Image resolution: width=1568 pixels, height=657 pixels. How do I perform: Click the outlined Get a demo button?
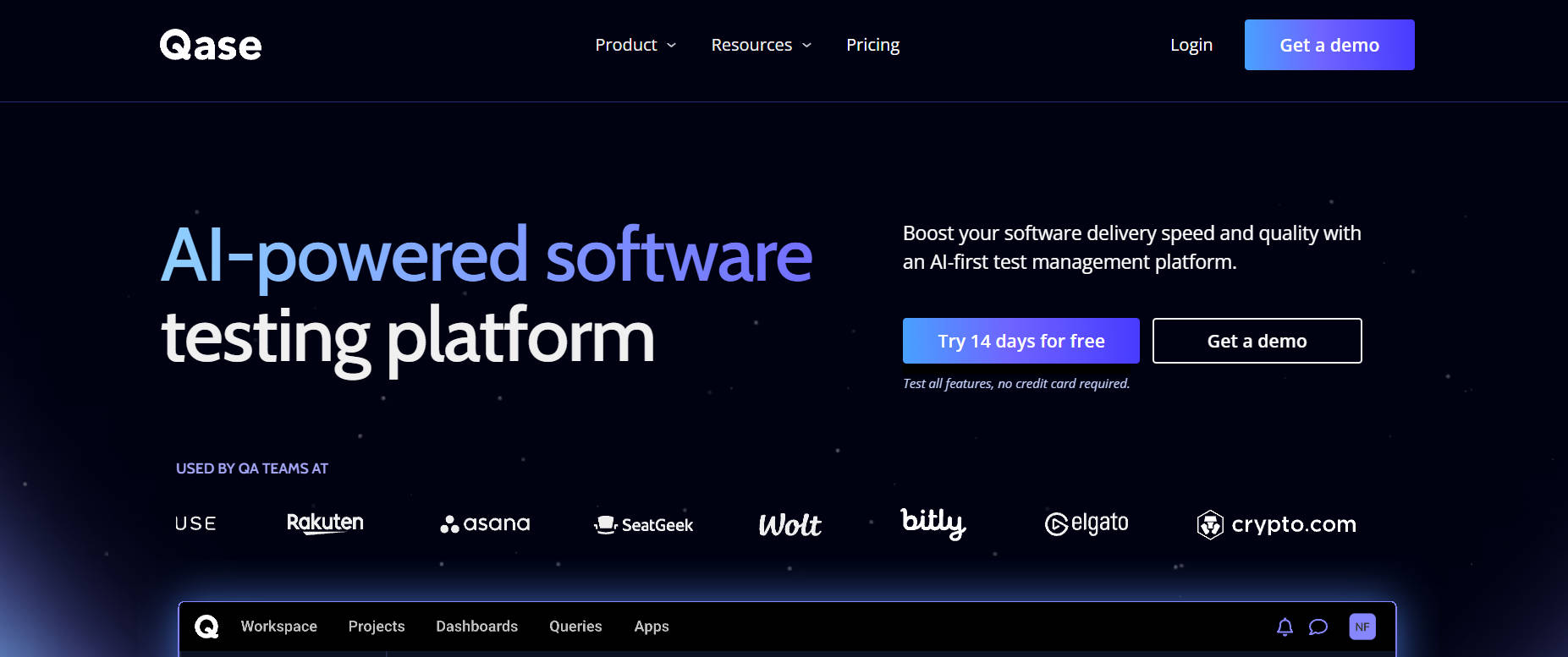tap(1257, 341)
